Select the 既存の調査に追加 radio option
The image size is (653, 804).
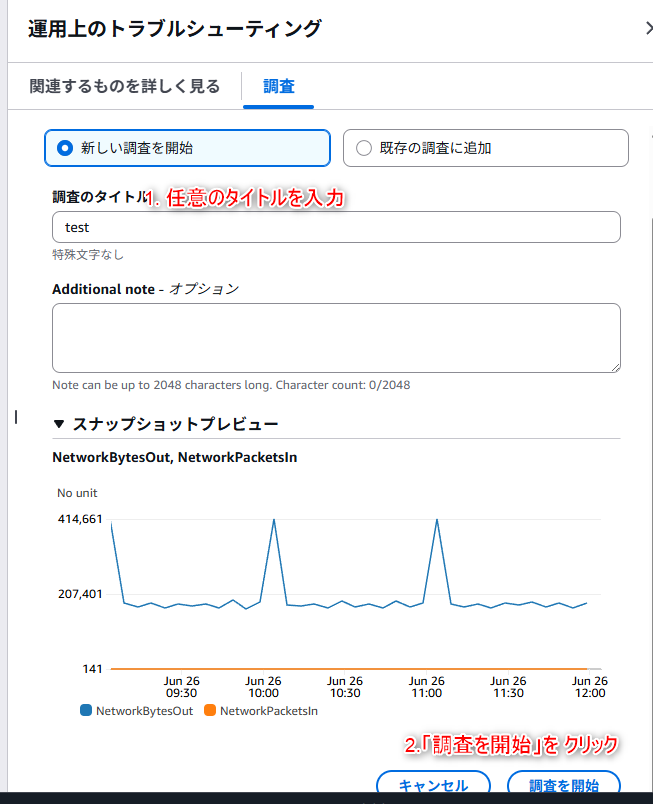485,148
